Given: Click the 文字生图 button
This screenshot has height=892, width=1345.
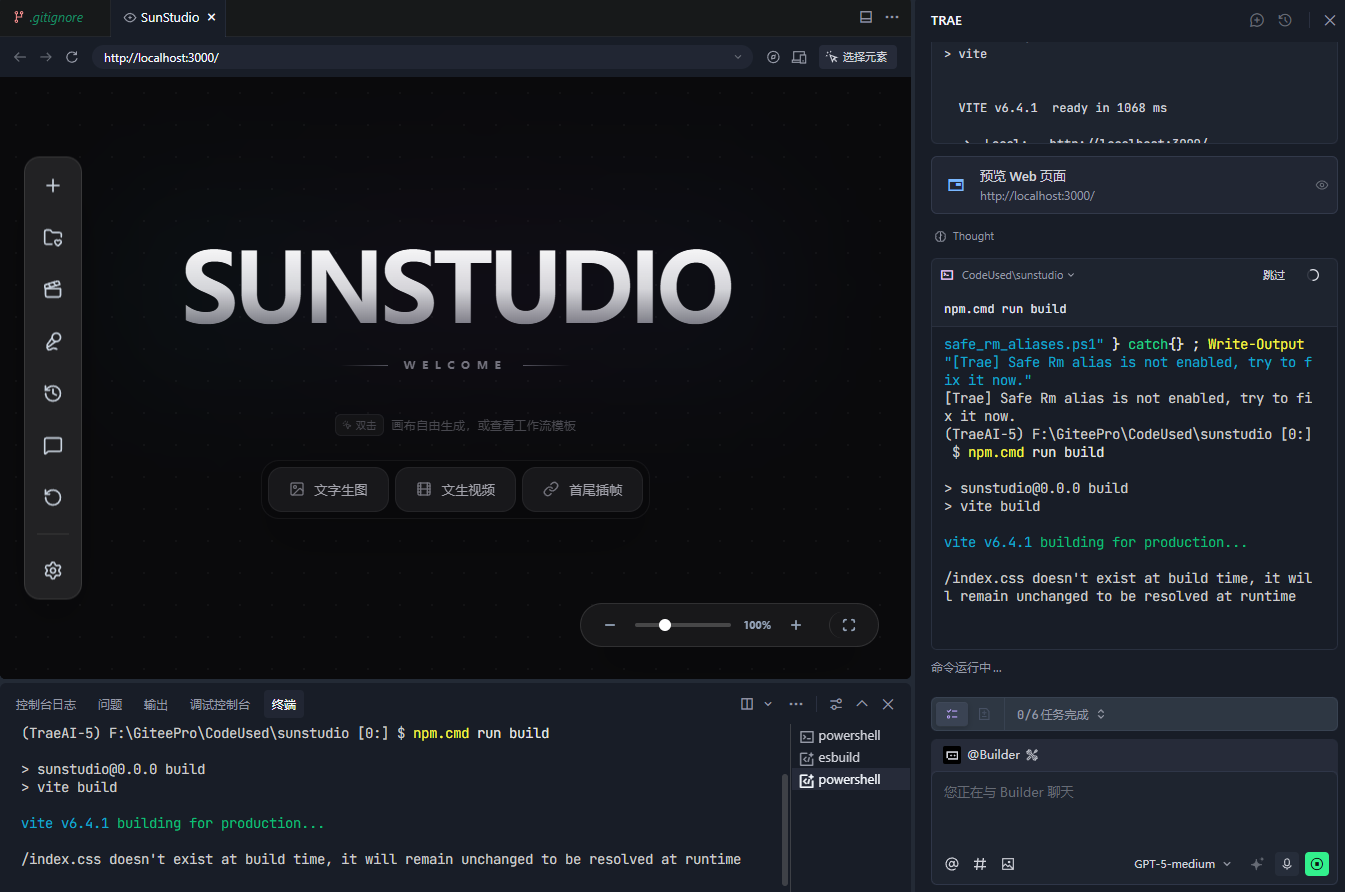Looking at the screenshot, I should coord(328,490).
